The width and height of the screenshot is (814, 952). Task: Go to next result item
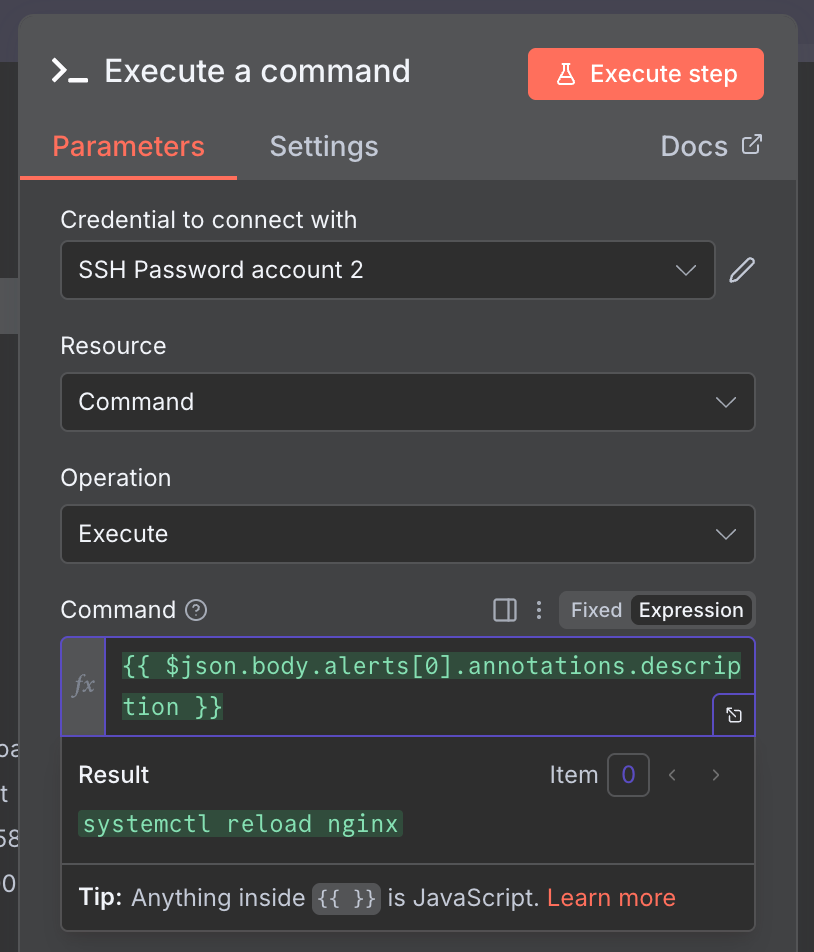[x=715, y=775]
